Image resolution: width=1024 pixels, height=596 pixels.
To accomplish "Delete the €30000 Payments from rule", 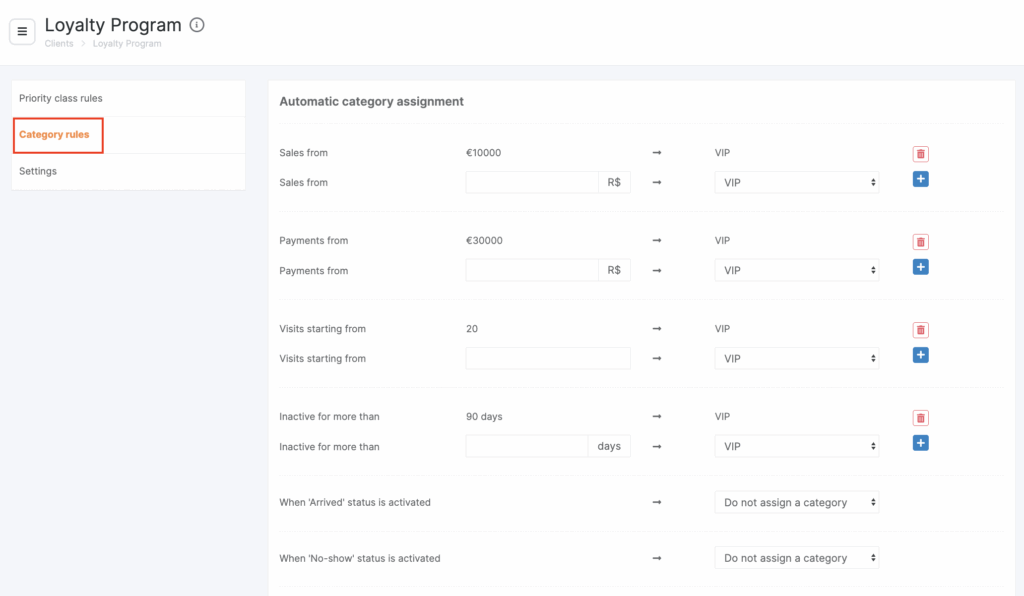I will pyautogui.click(x=920, y=242).
